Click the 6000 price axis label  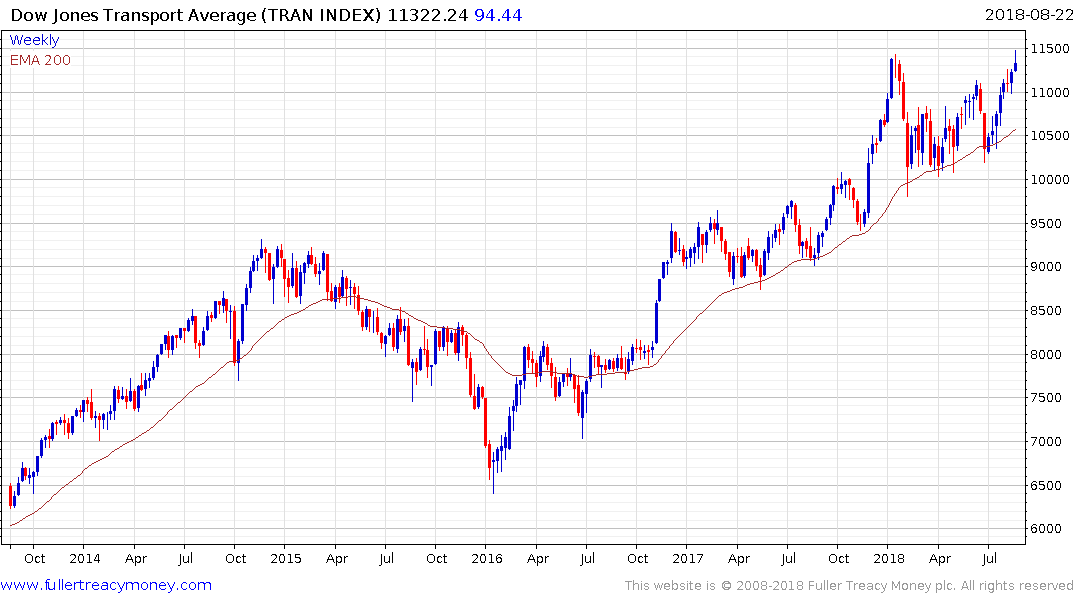(1050, 529)
